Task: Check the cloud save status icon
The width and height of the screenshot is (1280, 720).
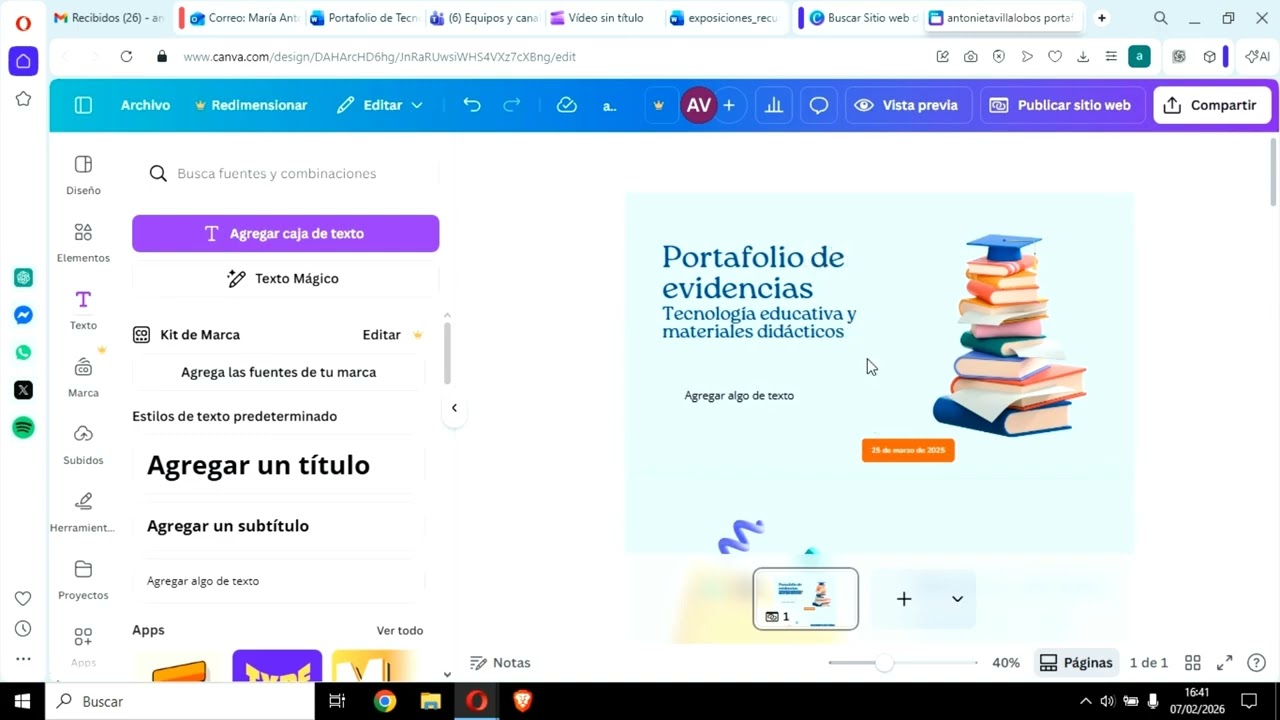Action: pos(567,105)
